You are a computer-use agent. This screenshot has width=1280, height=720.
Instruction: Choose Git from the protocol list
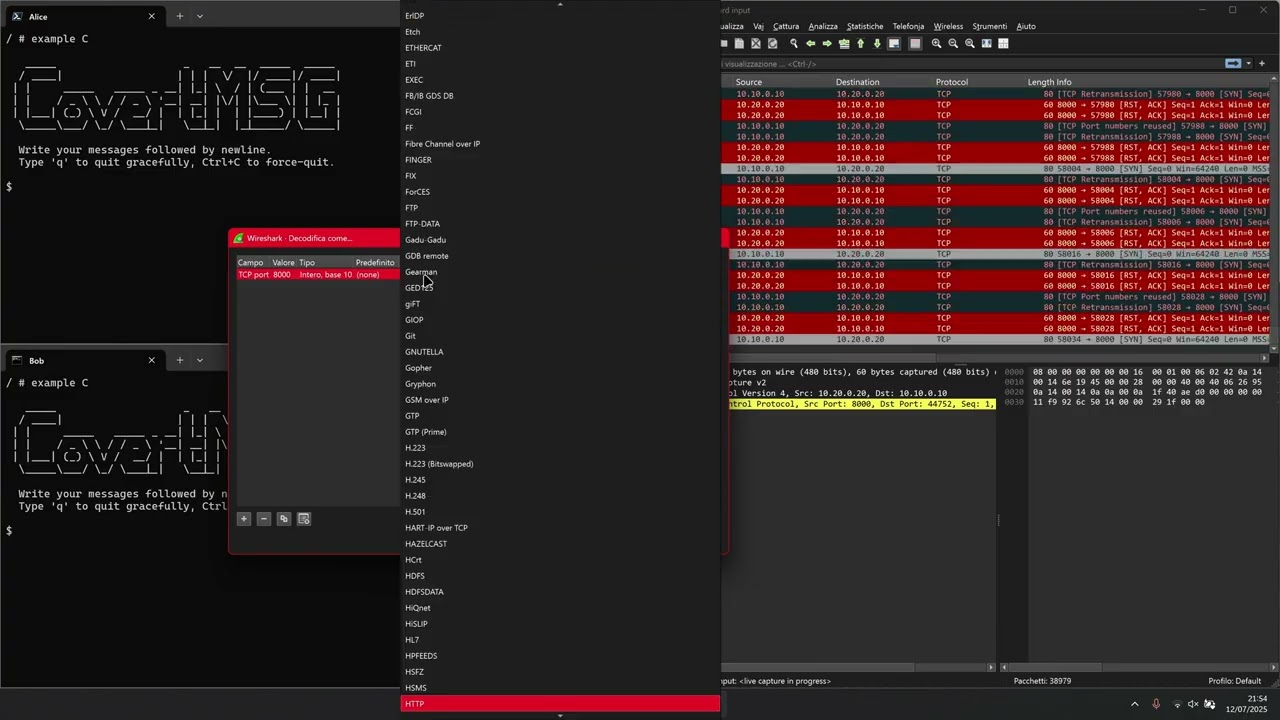[x=560, y=336]
